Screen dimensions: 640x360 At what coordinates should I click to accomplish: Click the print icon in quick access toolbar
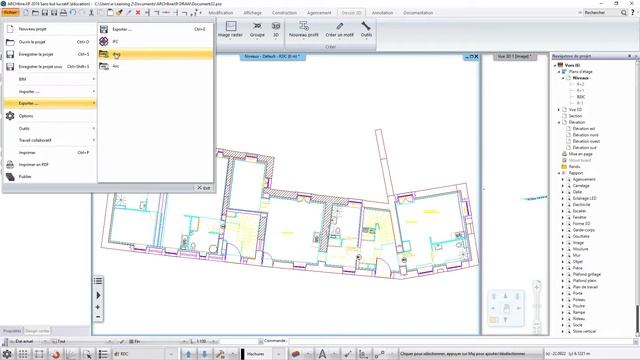[x=63, y=13]
